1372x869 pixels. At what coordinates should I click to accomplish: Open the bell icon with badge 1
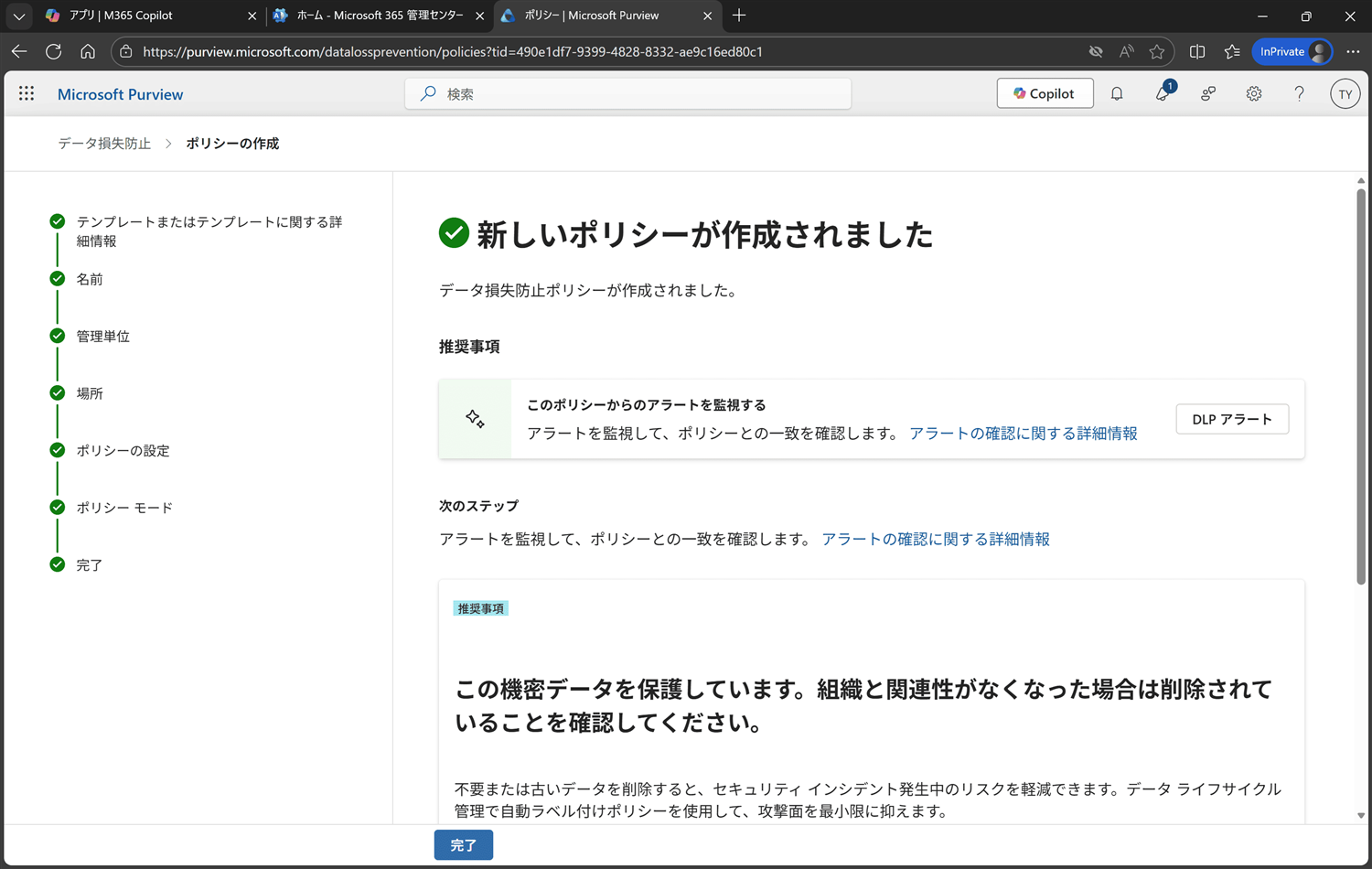tap(1163, 92)
